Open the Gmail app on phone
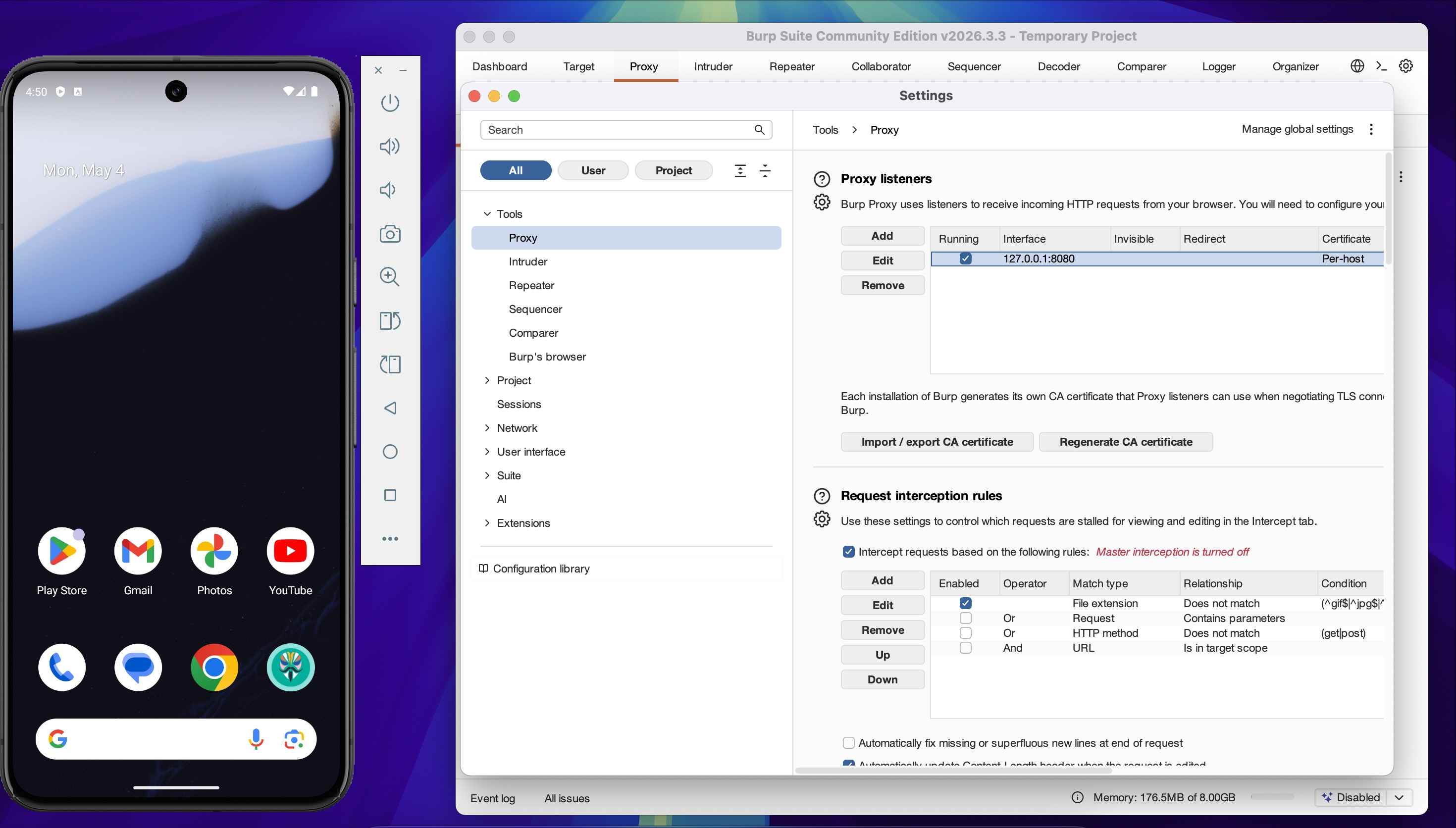This screenshot has width=1456, height=828. click(138, 551)
